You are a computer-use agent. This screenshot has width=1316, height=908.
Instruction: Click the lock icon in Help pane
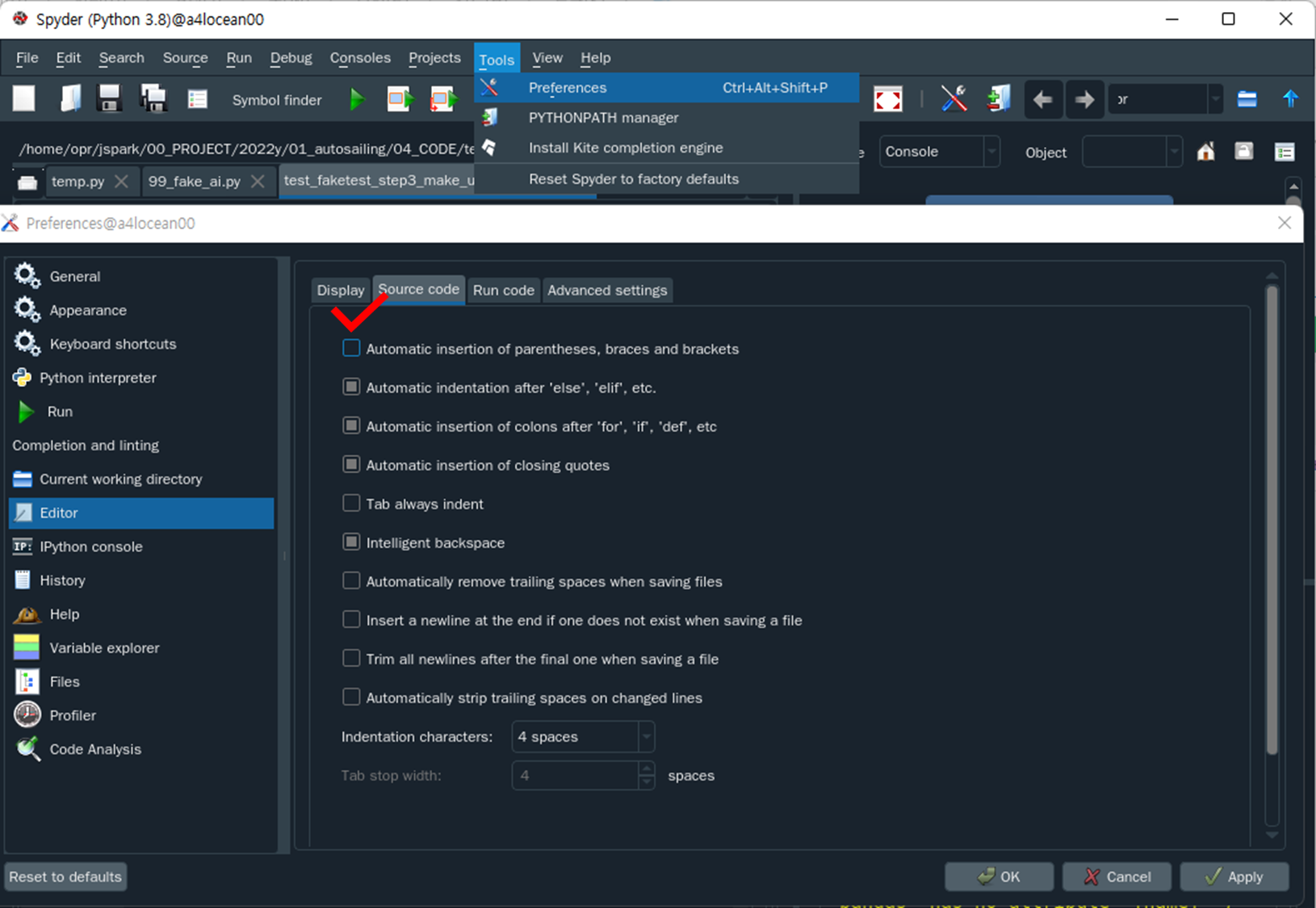click(x=1244, y=152)
